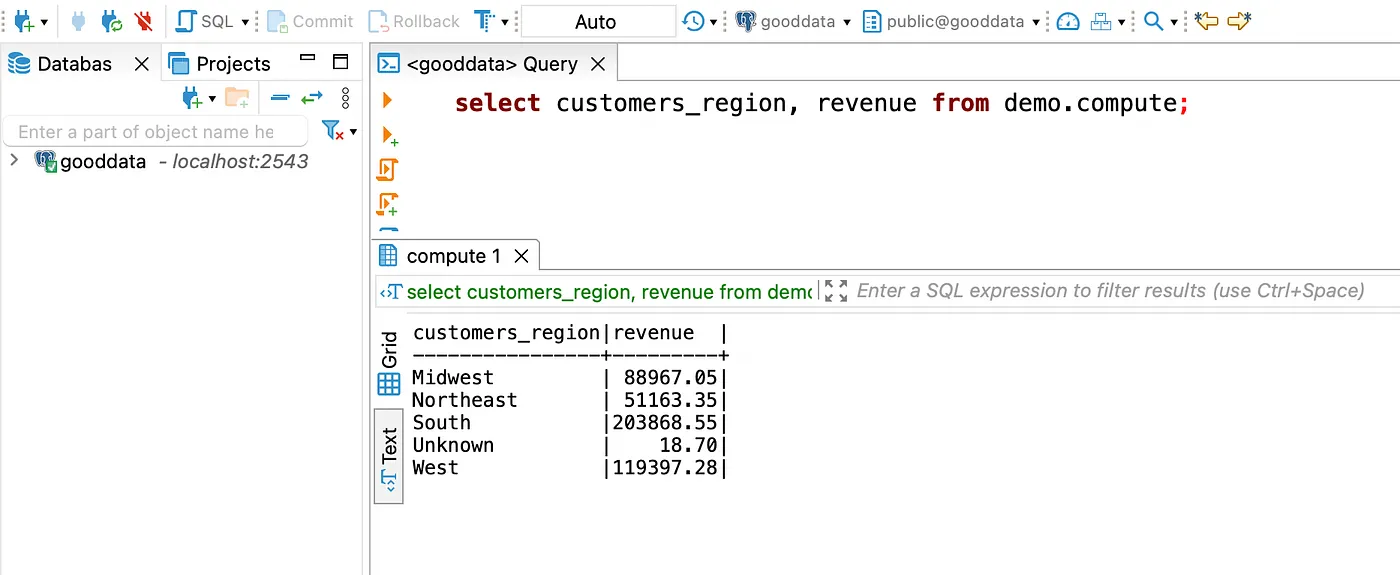Execute SQL script icon
Screen dimensions: 1400x575
[x=388, y=170]
